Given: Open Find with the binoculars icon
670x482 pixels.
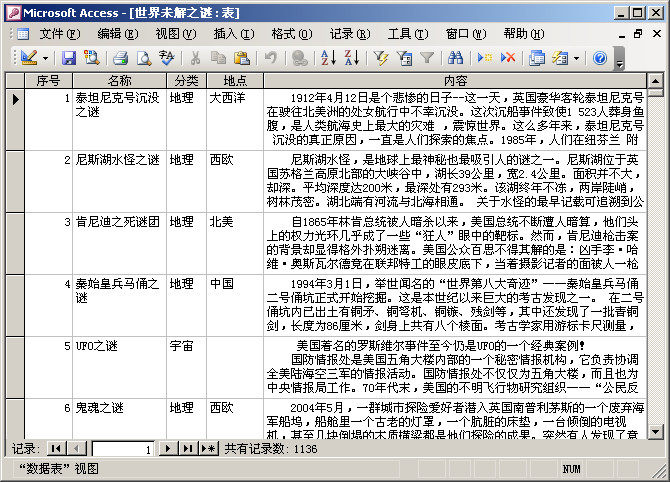Looking at the screenshot, I should click(455, 58).
